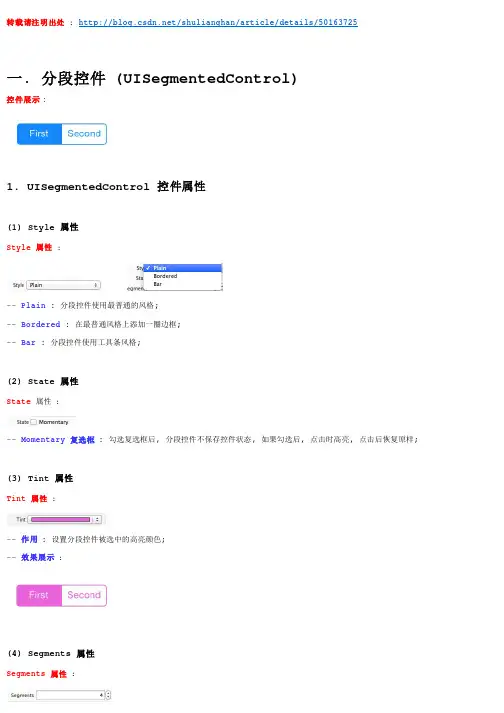Screen dimensions: 504x713
Task: Choose Plain in the open style menu
Action: point(183,268)
